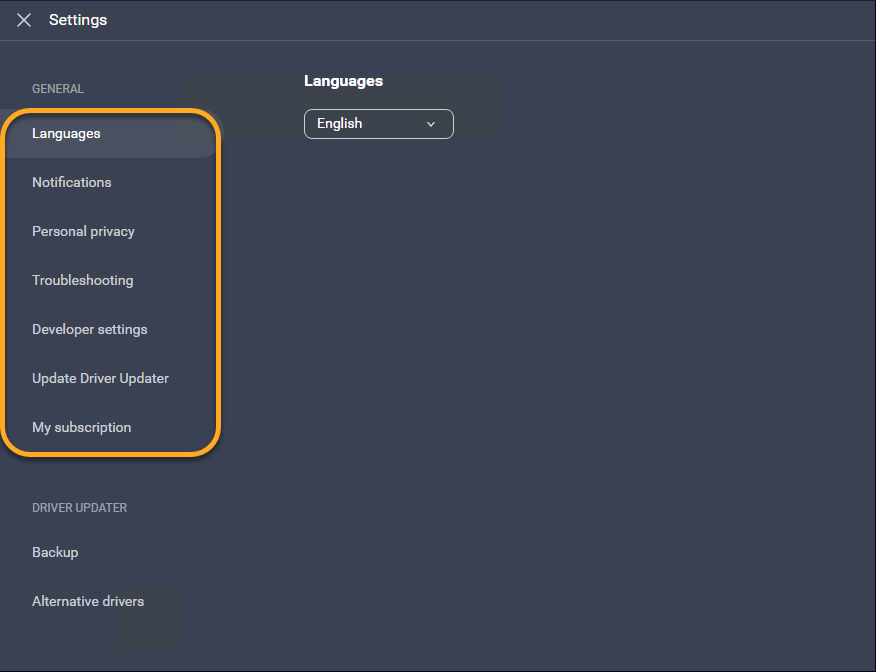
Task: Select the Languages settings section
Action: pyautogui.click(x=66, y=134)
